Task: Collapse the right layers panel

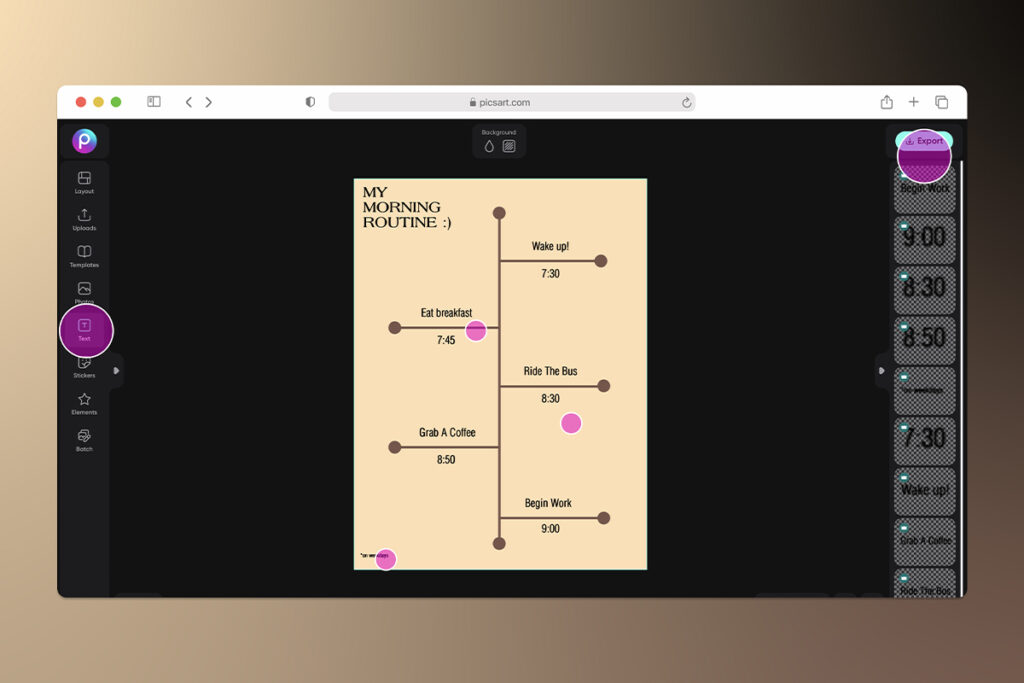Action: tap(881, 370)
